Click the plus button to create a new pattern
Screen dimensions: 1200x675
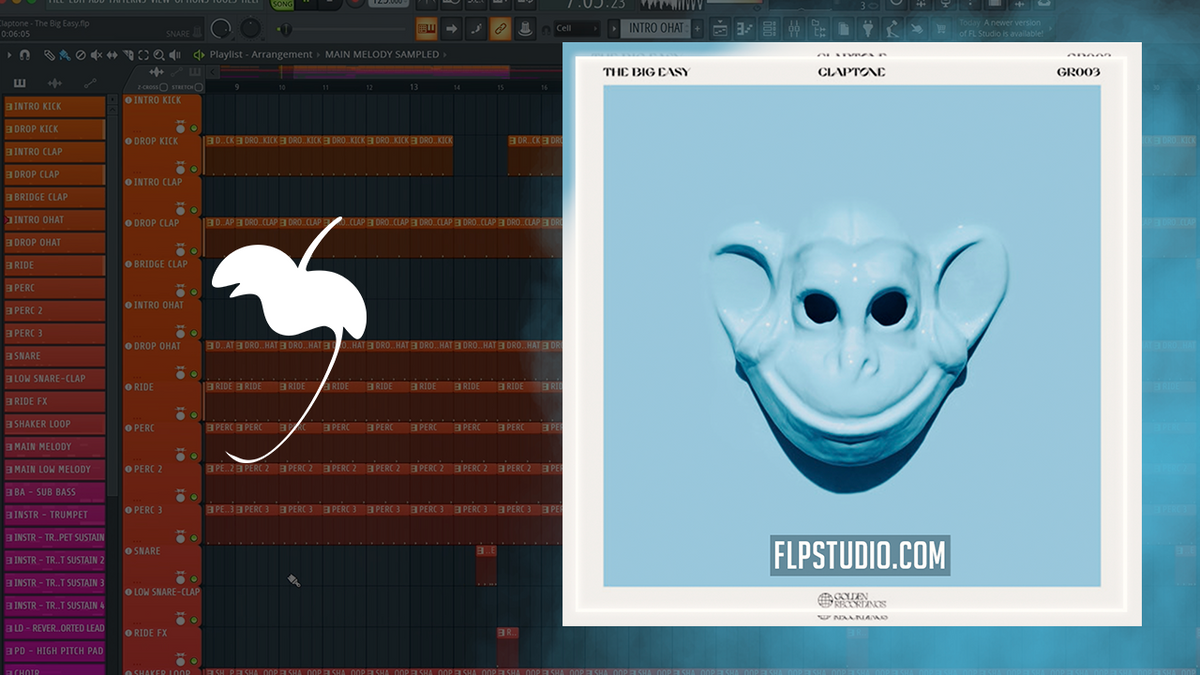pyautogui.click(x=697, y=28)
